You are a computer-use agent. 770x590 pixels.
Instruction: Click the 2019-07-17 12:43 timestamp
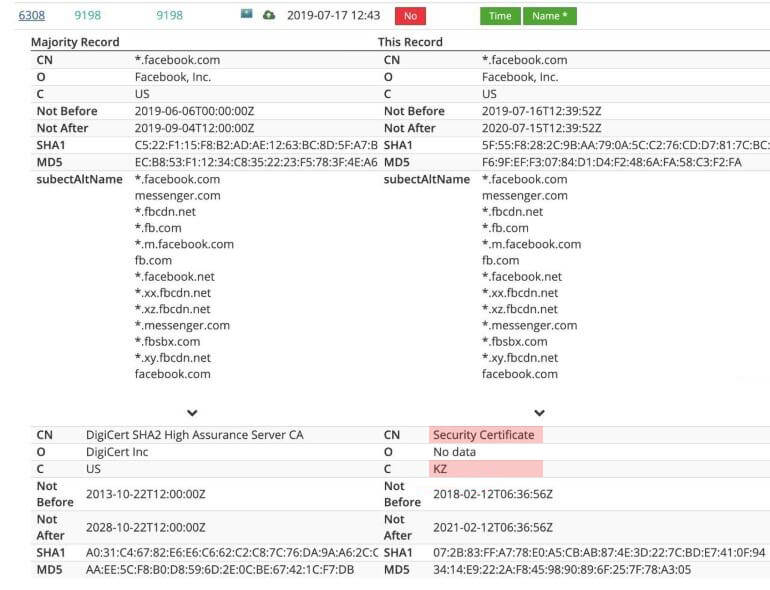pyautogui.click(x=333, y=16)
